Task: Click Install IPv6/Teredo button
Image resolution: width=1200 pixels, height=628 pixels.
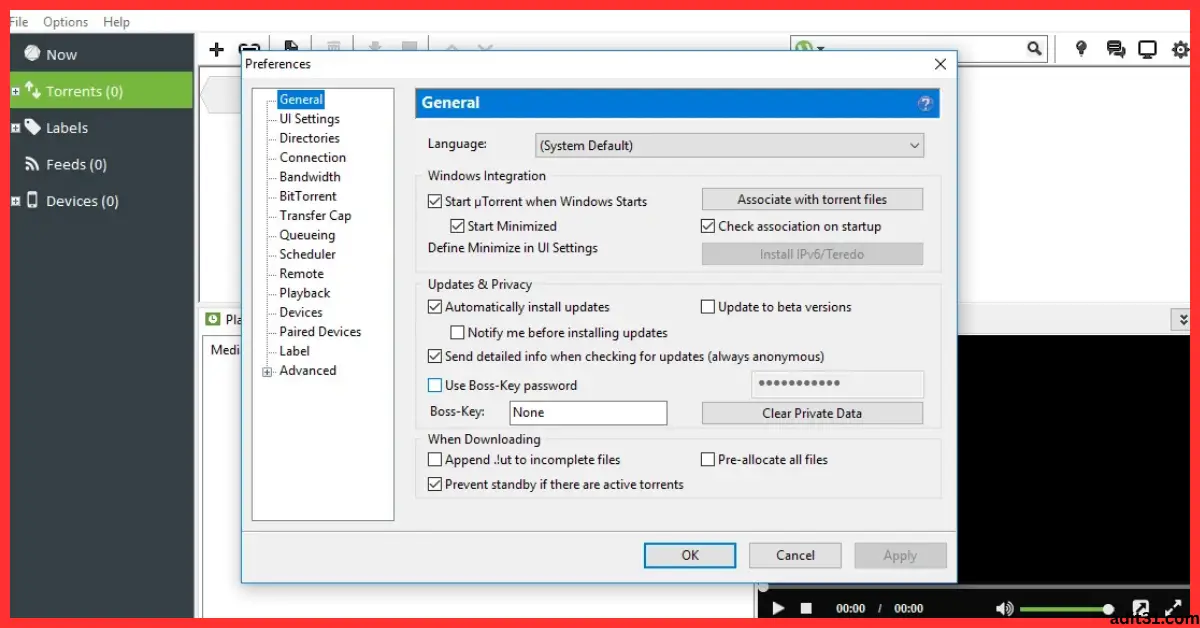Action: 812,254
